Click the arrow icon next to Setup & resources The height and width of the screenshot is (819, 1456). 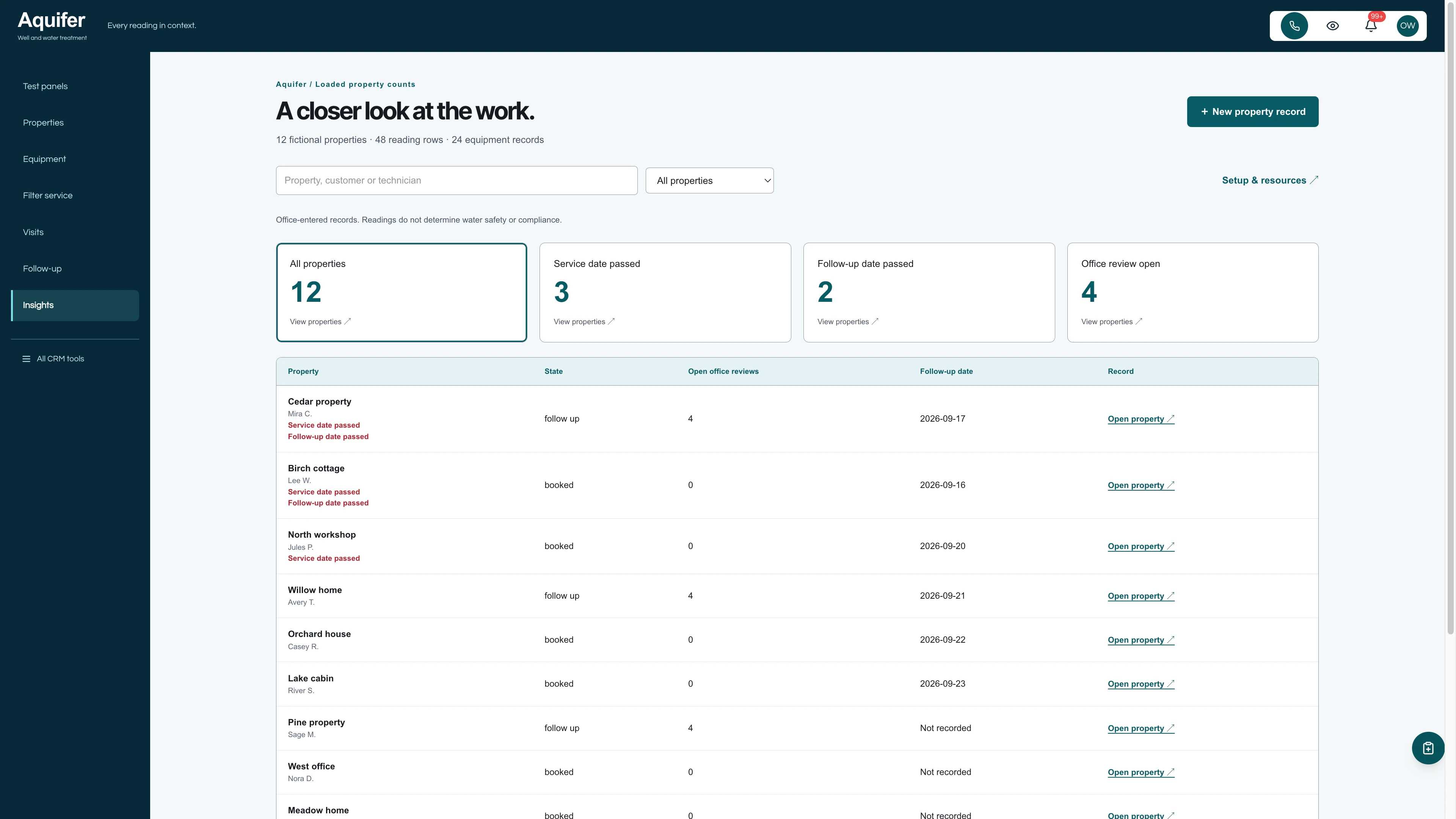click(1313, 180)
